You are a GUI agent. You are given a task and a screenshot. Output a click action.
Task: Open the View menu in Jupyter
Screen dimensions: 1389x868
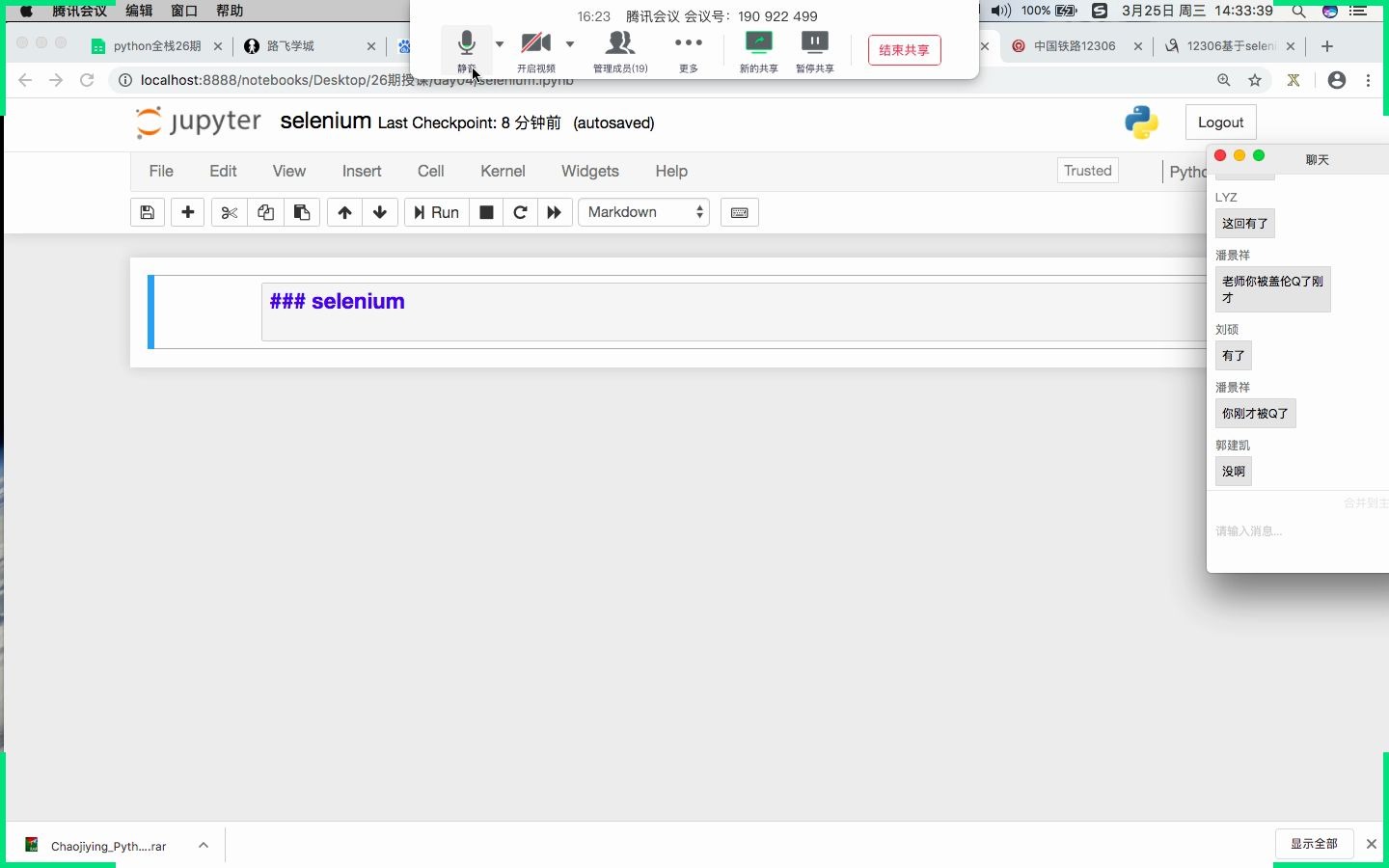pos(289,171)
